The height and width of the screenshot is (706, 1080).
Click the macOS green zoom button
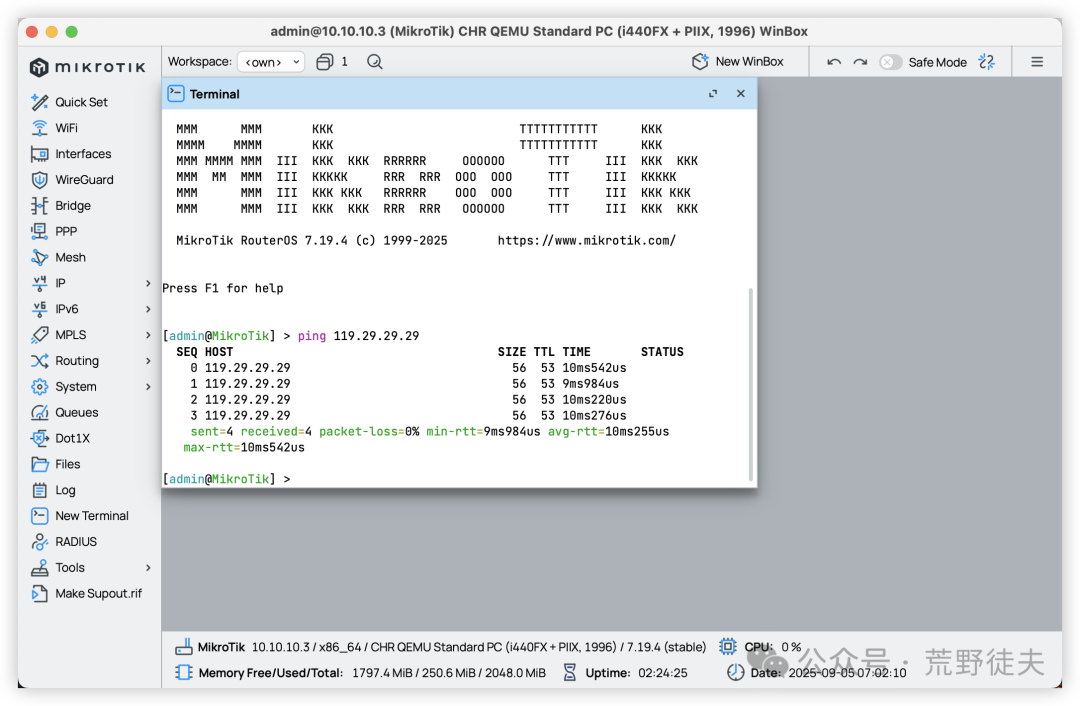pos(72,32)
